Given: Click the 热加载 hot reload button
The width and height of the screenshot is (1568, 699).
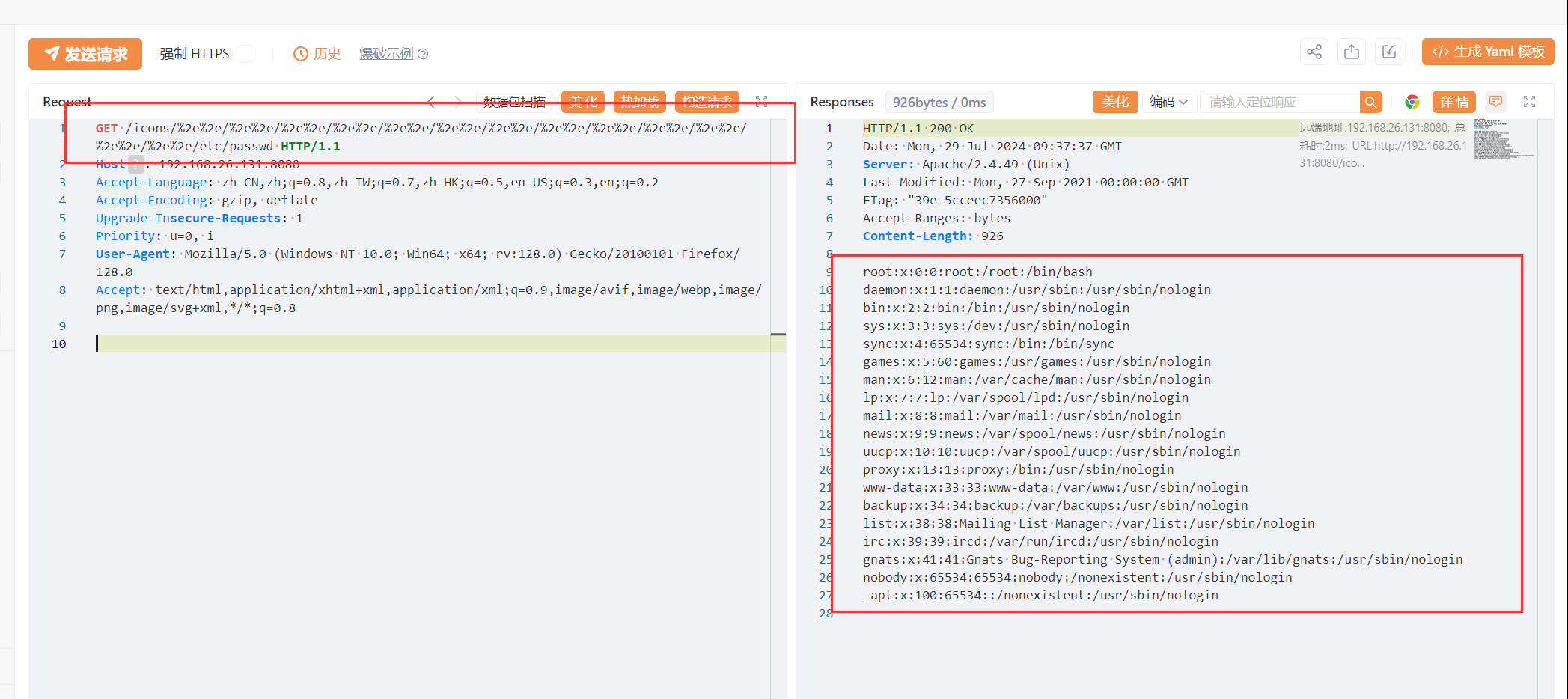Looking at the screenshot, I should tap(640, 102).
